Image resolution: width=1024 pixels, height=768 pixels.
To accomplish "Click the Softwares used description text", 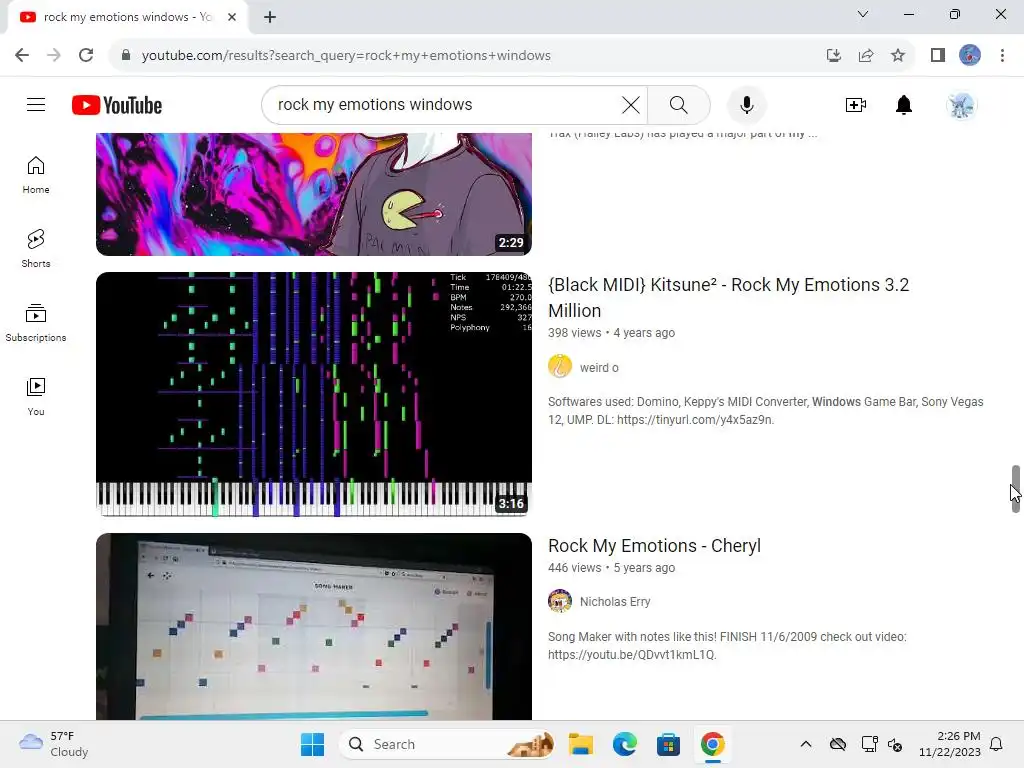I will point(765,411).
